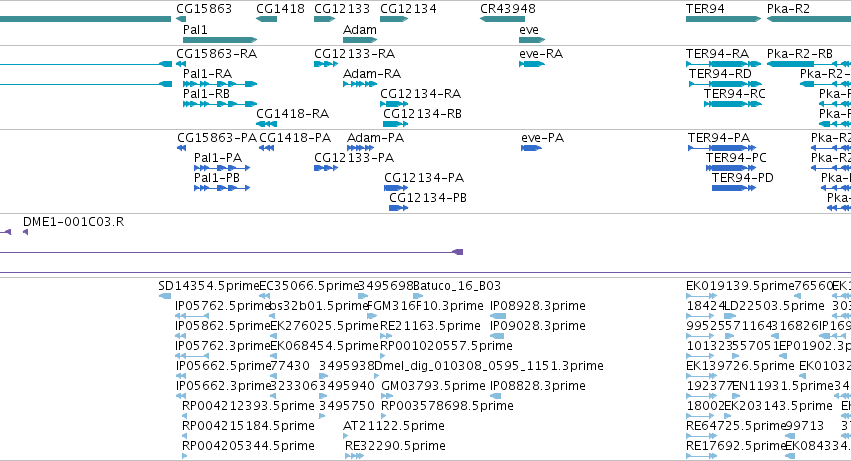Select the Pal1-RA transcript label

(207, 74)
